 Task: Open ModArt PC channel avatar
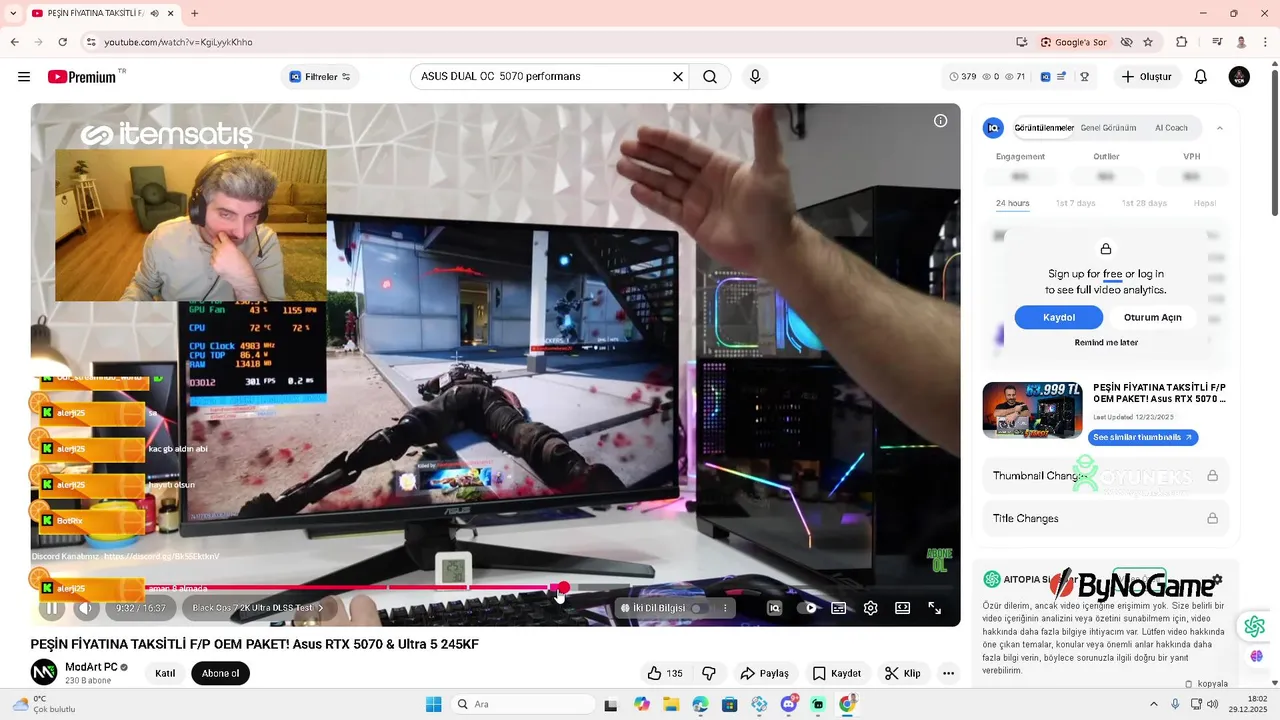(x=44, y=672)
